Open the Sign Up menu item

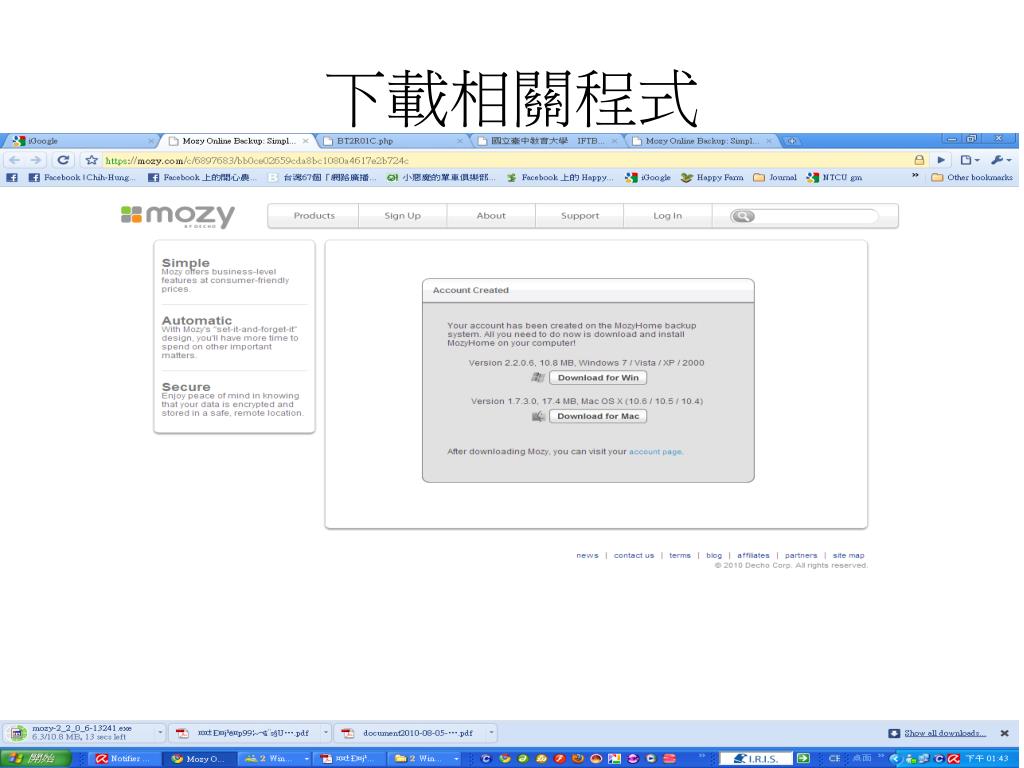point(402,216)
